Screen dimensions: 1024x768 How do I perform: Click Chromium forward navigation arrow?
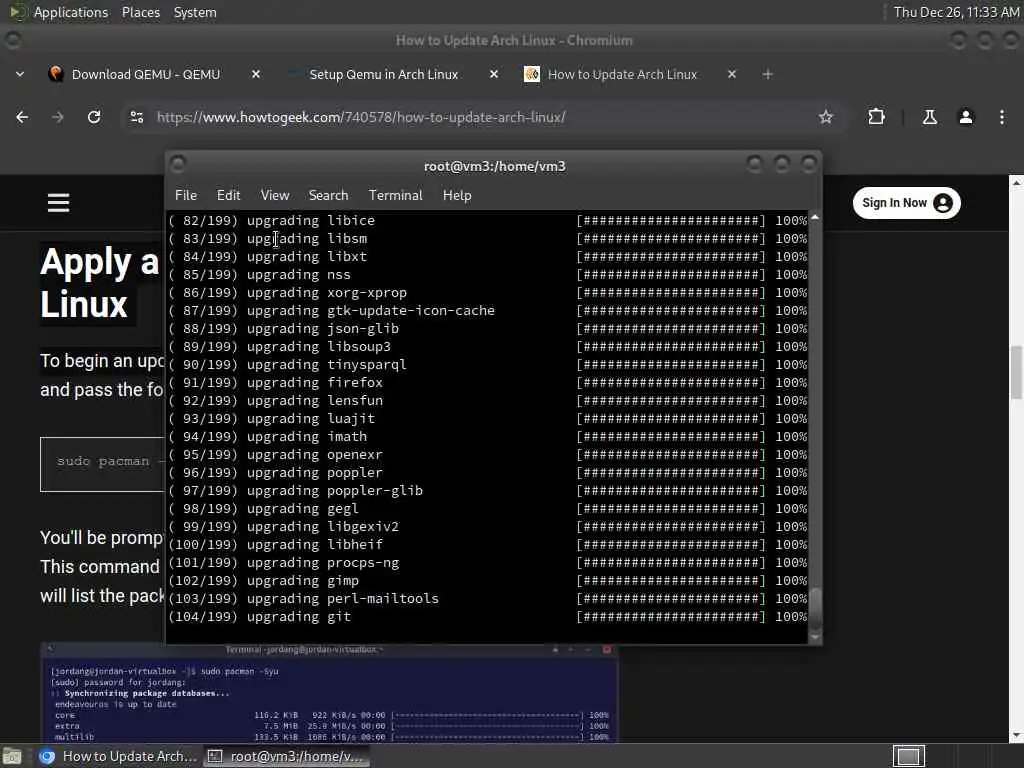[58, 117]
